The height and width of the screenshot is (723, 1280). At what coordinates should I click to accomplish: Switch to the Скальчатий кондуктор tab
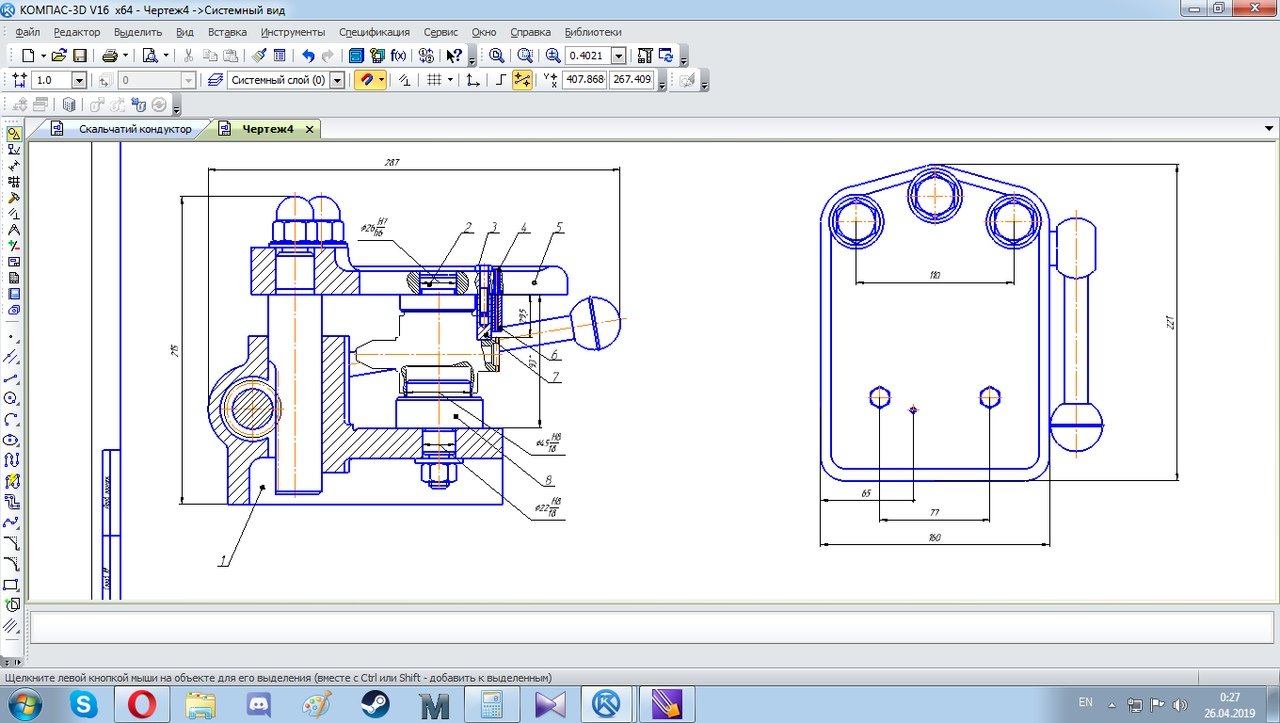(x=134, y=129)
